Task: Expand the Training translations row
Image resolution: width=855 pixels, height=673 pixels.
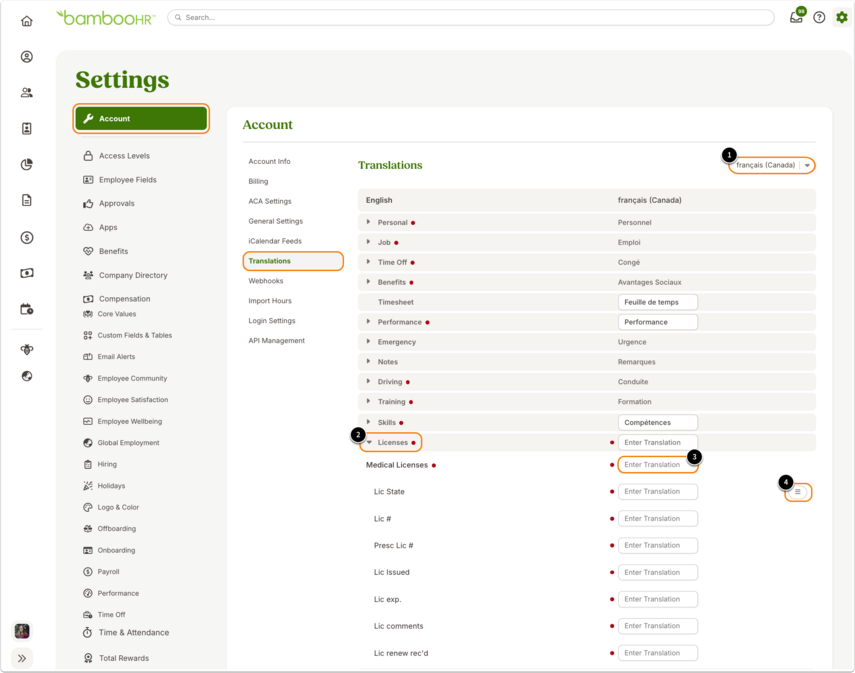Action: tap(369, 401)
